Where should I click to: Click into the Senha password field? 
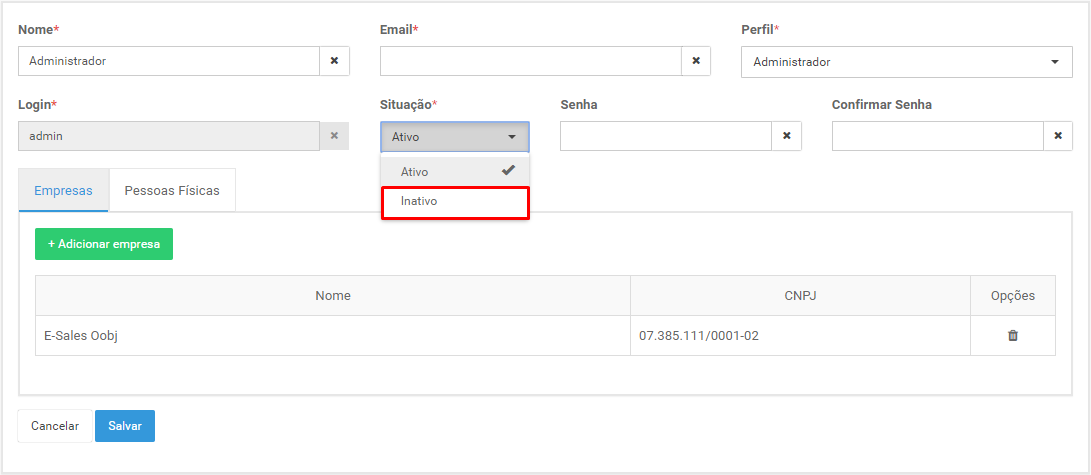(666, 136)
